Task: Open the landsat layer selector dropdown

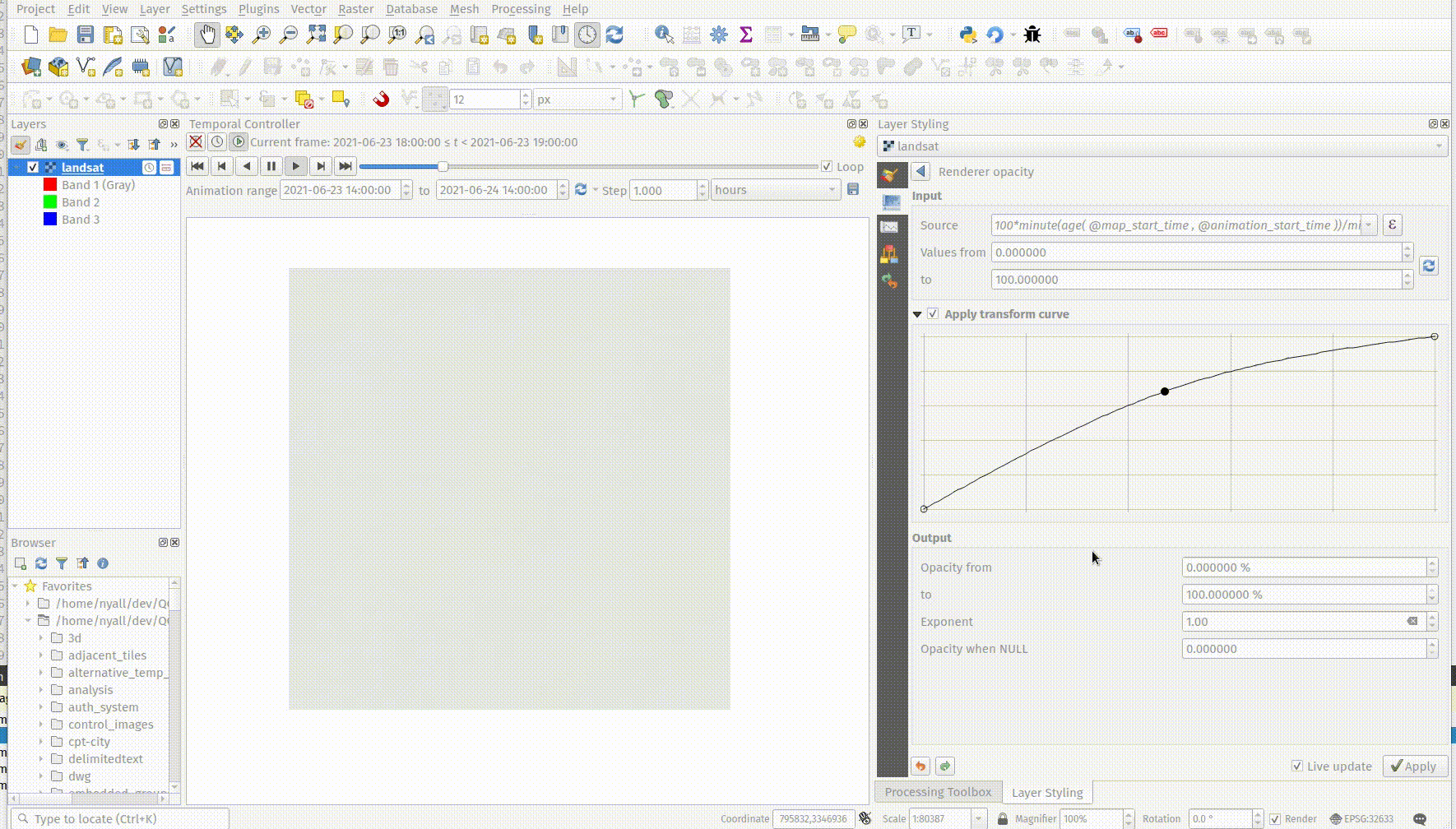Action: (x=1162, y=146)
